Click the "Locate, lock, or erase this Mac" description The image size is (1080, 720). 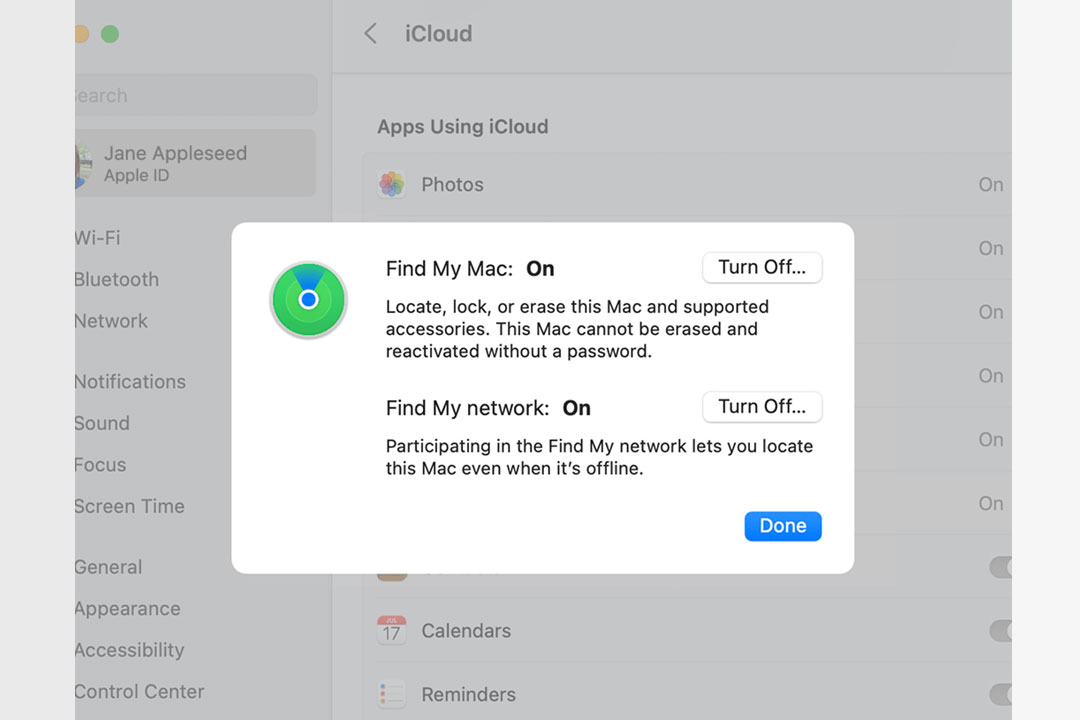[x=577, y=329]
